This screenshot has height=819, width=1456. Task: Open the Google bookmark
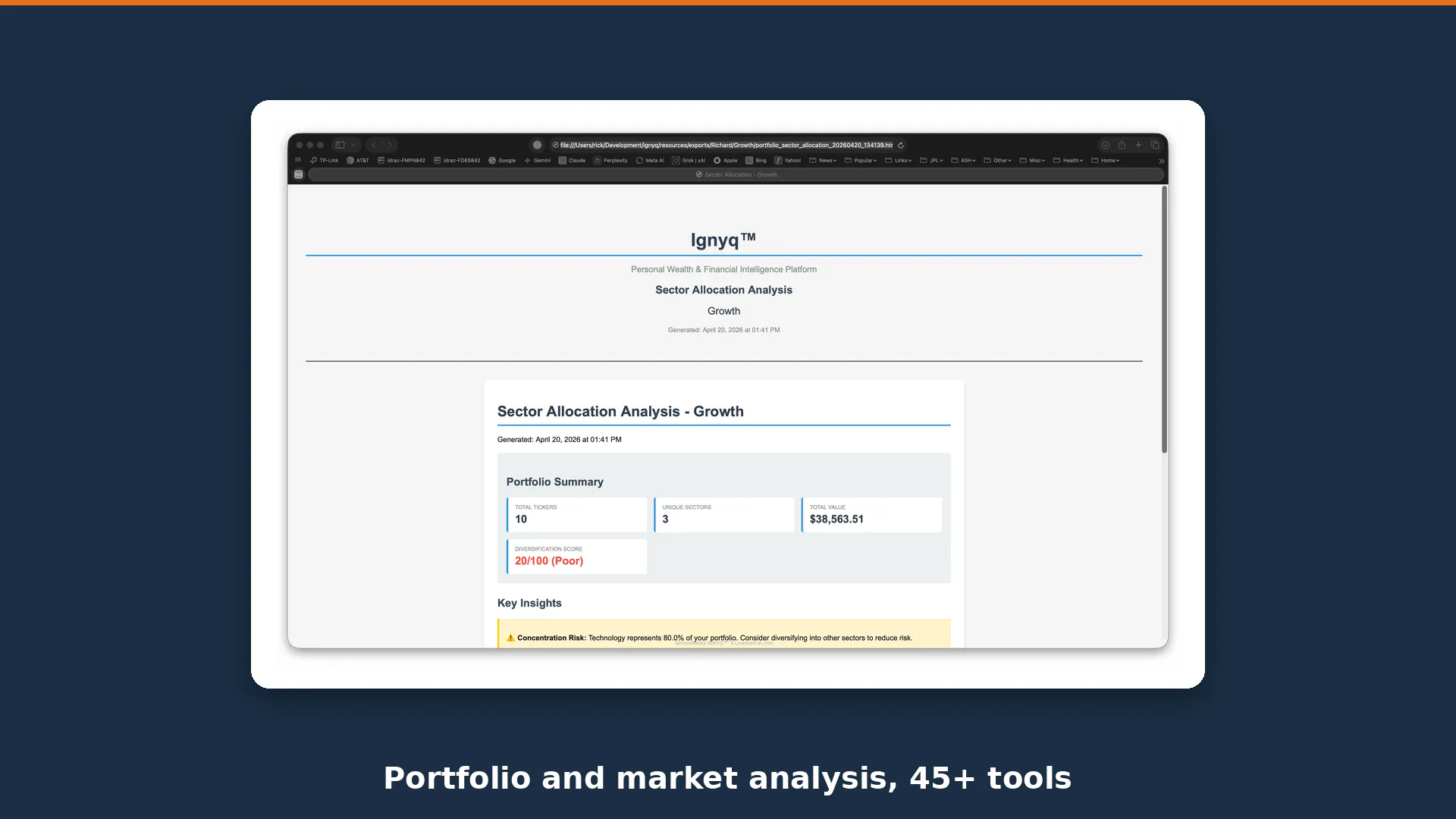pos(502,161)
